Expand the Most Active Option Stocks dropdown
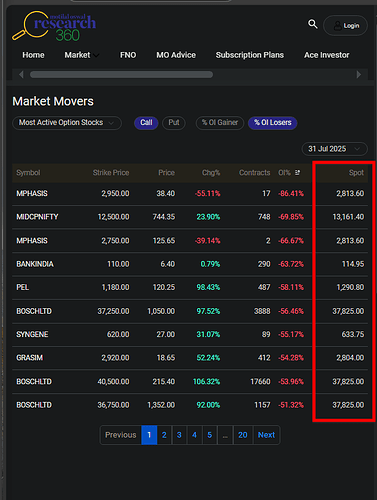This screenshot has width=377, height=500. pos(67,123)
